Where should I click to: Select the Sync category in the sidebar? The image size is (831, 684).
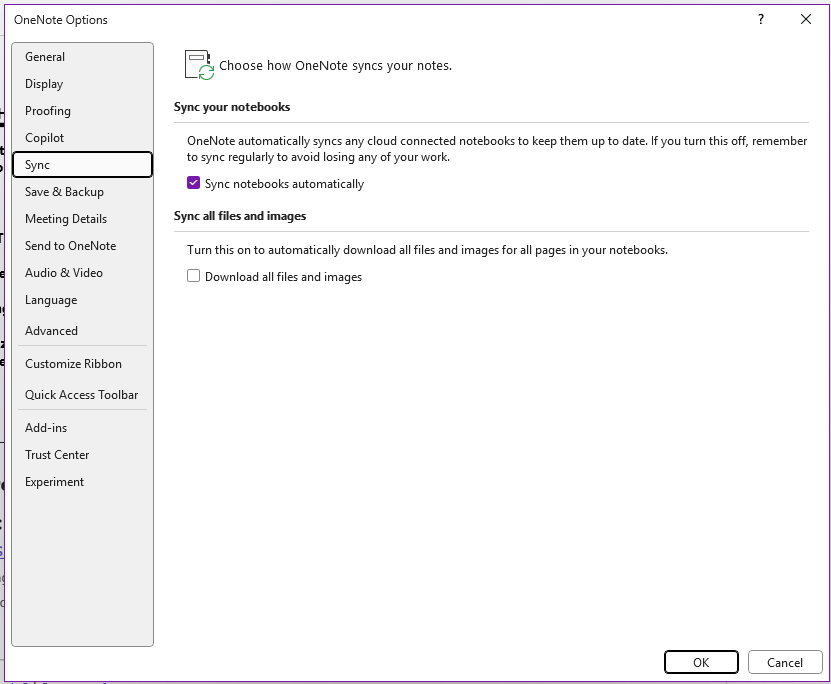(x=38, y=164)
